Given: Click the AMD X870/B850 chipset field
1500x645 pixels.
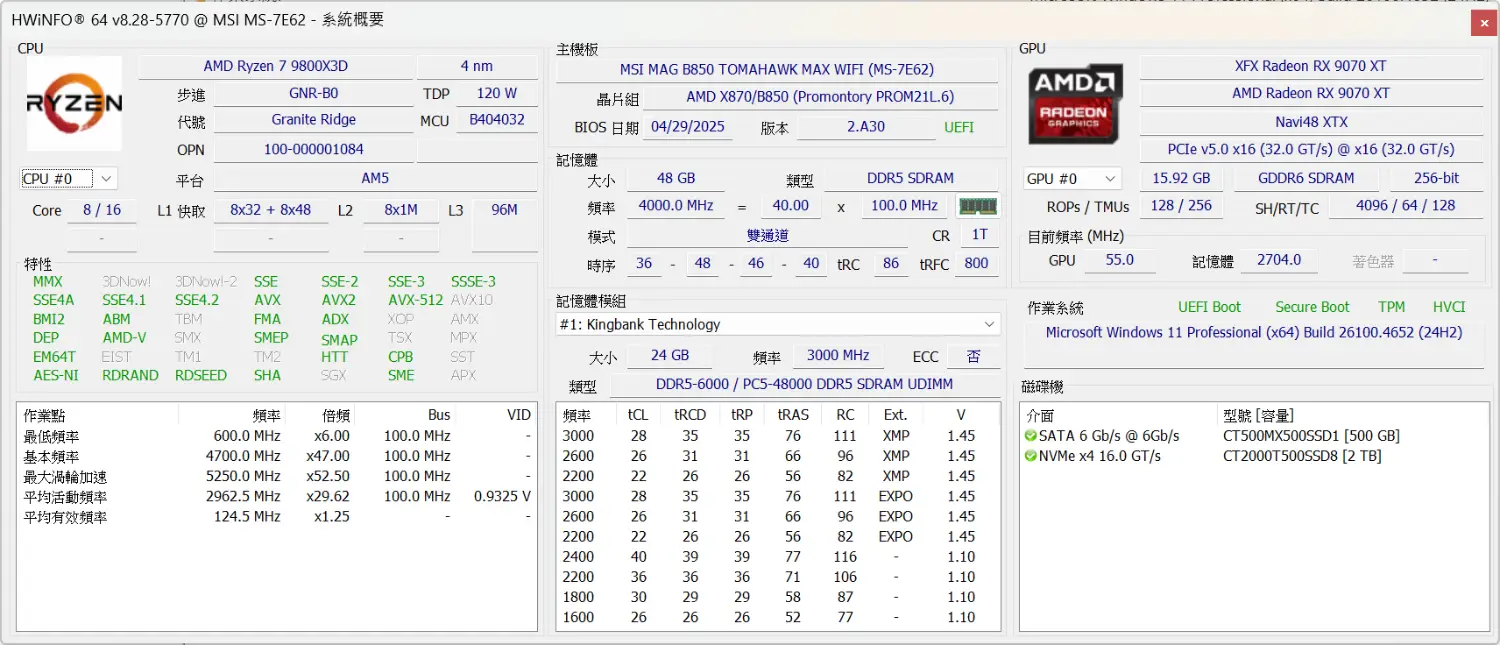Looking at the screenshot, I should click(x=820, y=97).
